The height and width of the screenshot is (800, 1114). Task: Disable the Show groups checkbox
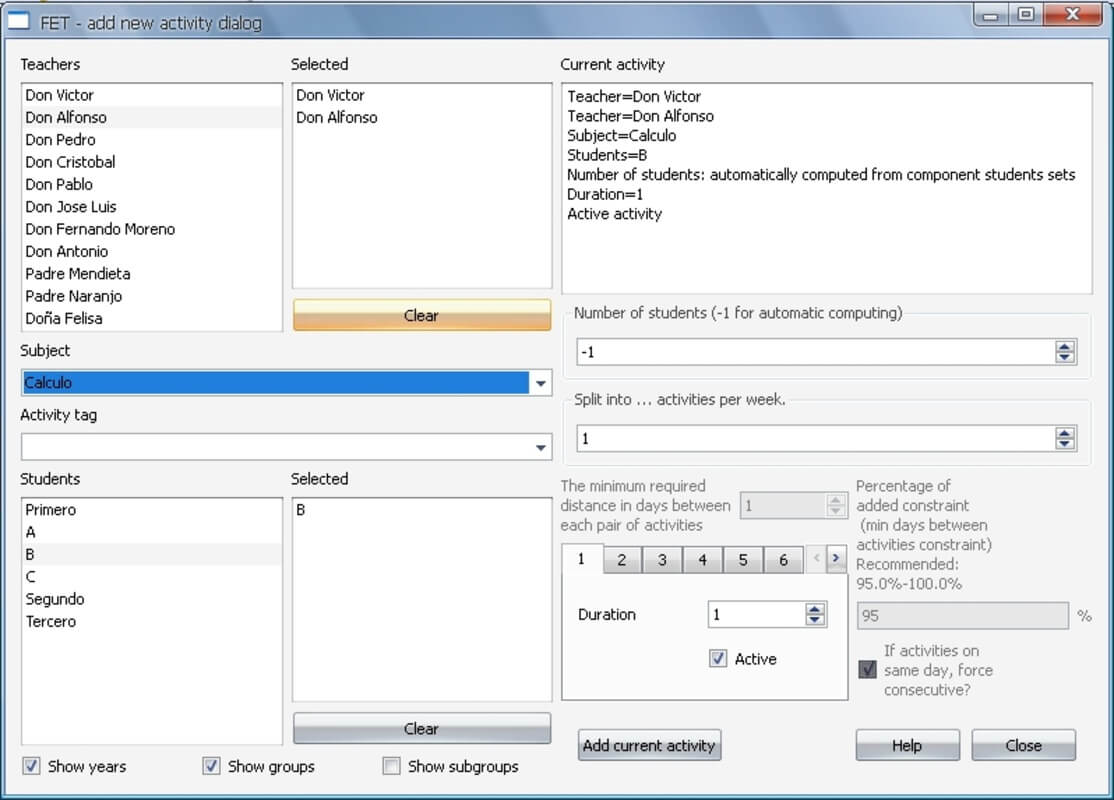[x=212, y=766]
